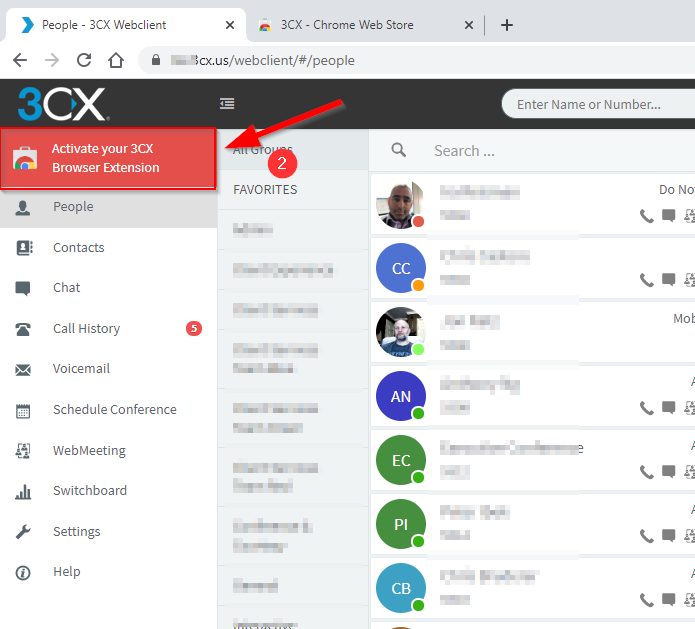Open a new browser tab with plus icon
Screen dimensions: 695x629
[x=507, y=25]
